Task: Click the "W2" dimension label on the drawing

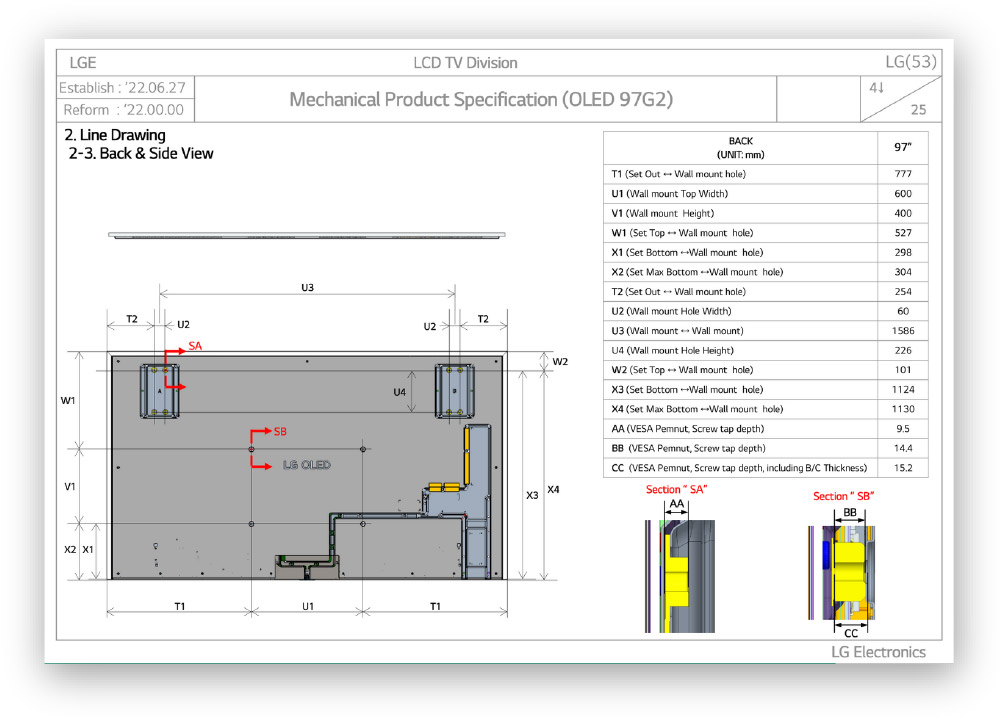Action: click(x=560, y=362)
